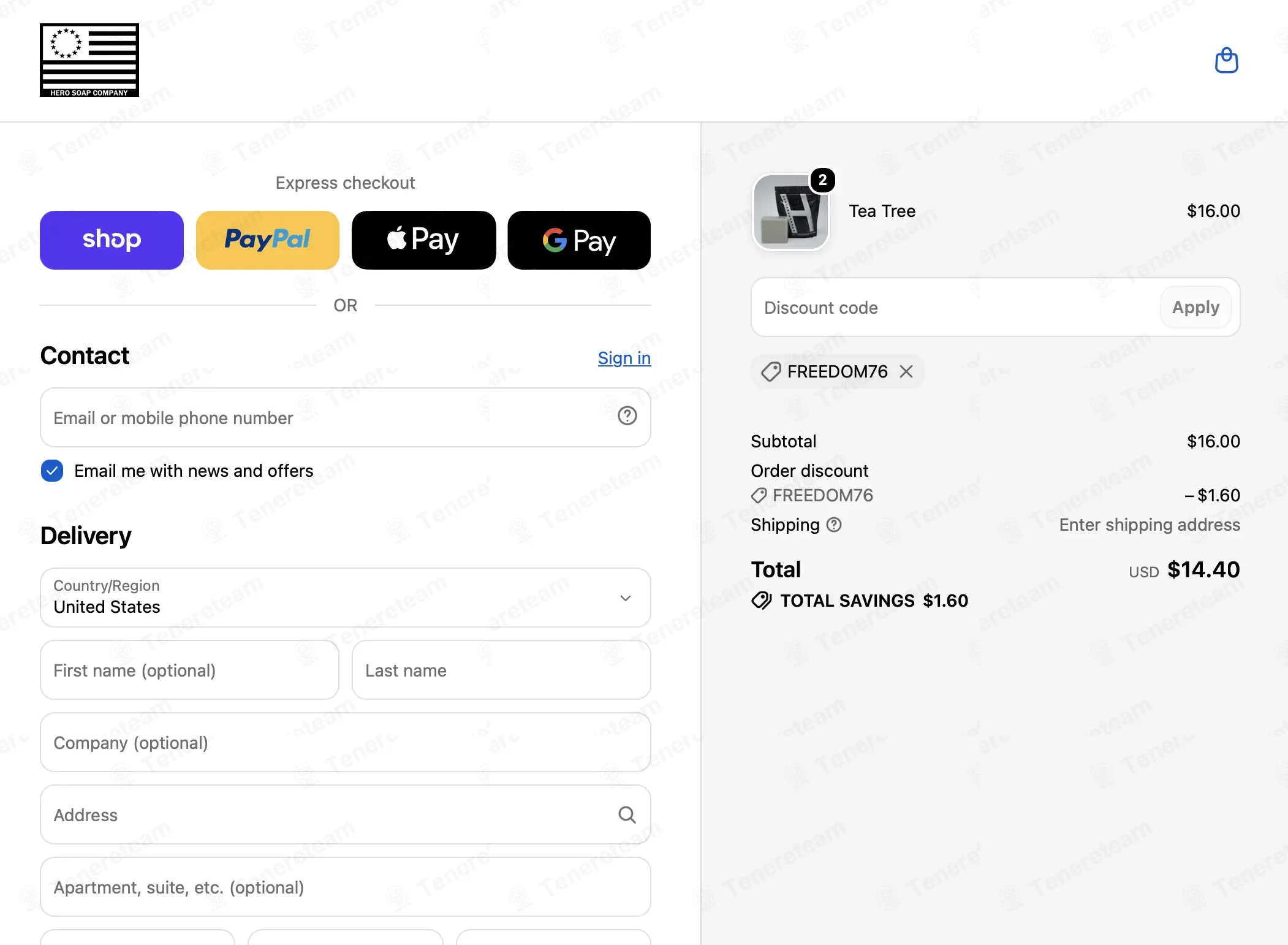The height and width of the screenshot is (945, 1288).
Task: Click the TOTAL SAVINGS tag icon
Action: coord(762,601)
